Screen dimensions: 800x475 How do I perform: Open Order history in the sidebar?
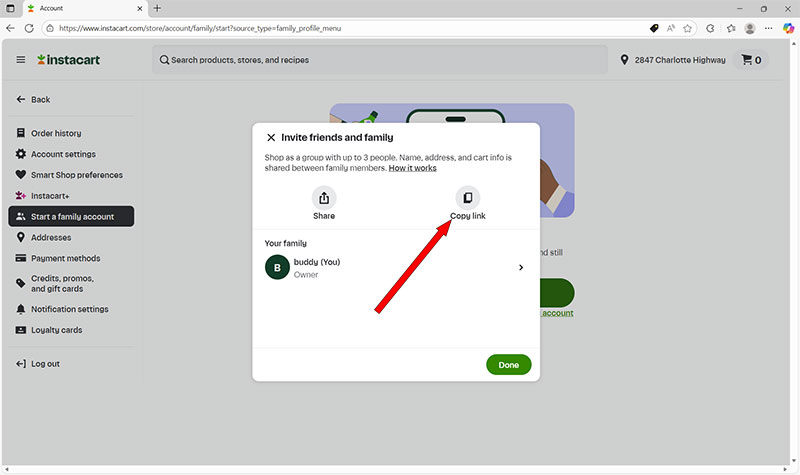point(56,133)
